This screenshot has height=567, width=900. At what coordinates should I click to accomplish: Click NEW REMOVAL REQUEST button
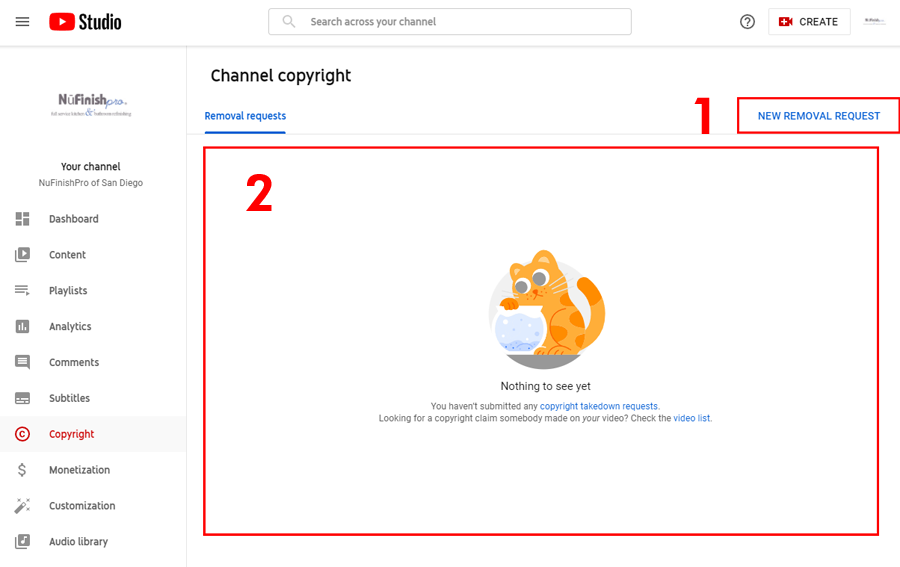coord(818,116)
